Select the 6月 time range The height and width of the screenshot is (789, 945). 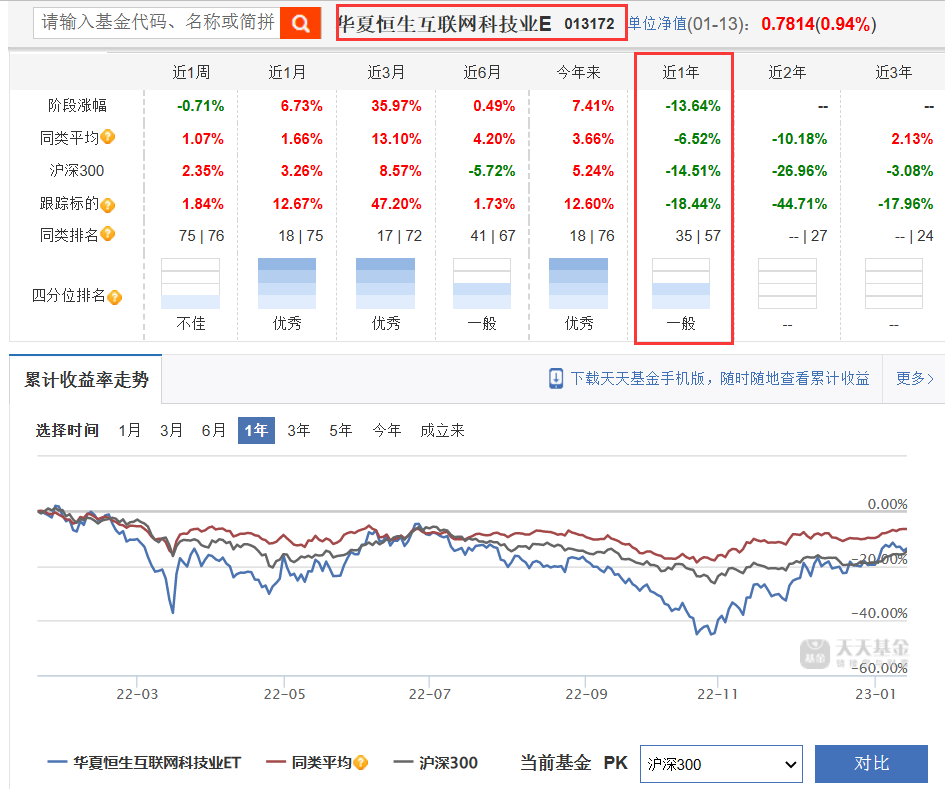[x=213, y=430]
